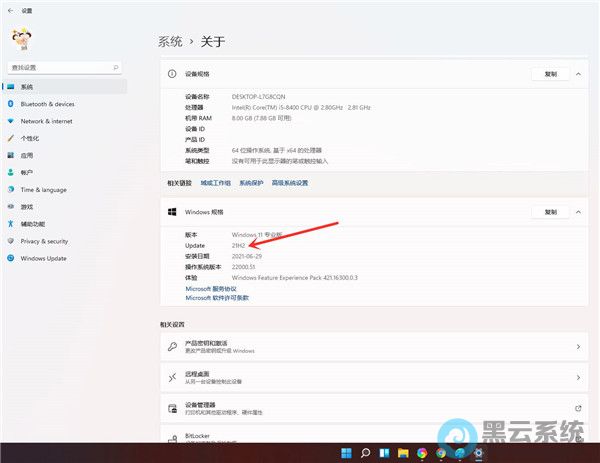
Task: Click the Network wifi icon in sidebar
Action: tap(11, 121)
